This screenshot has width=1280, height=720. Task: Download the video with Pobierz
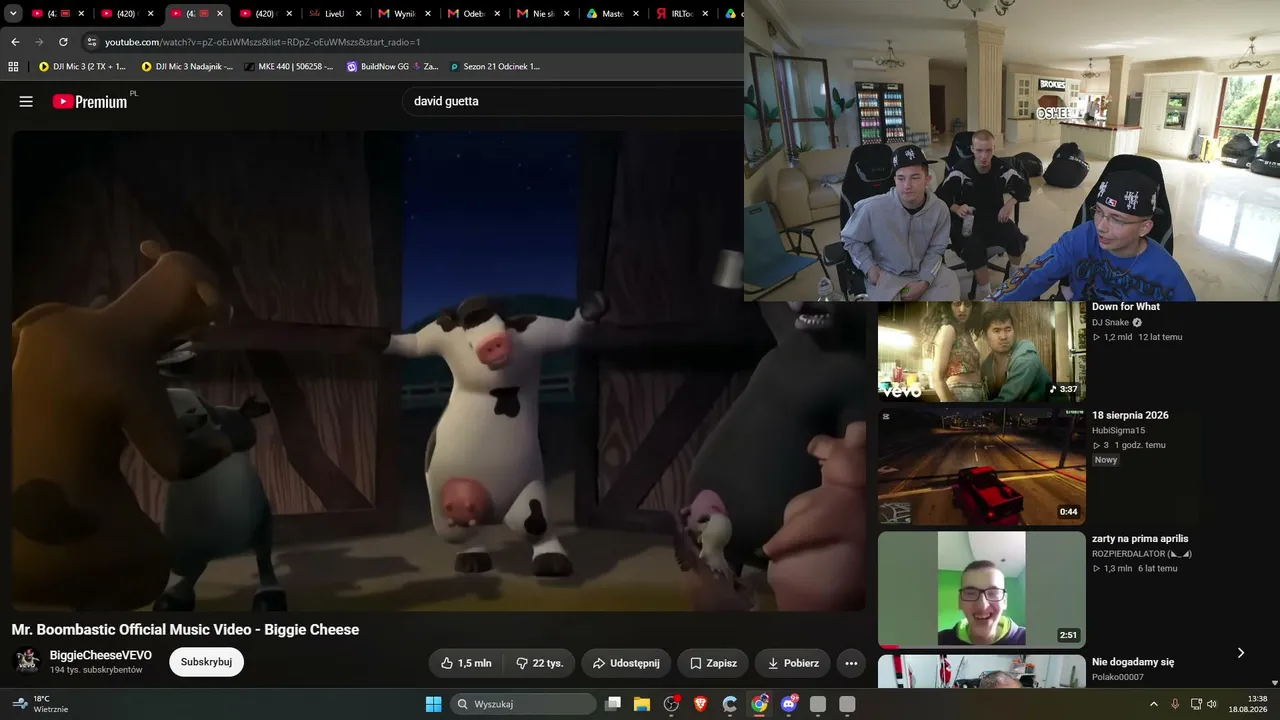[x=793, y=663]
